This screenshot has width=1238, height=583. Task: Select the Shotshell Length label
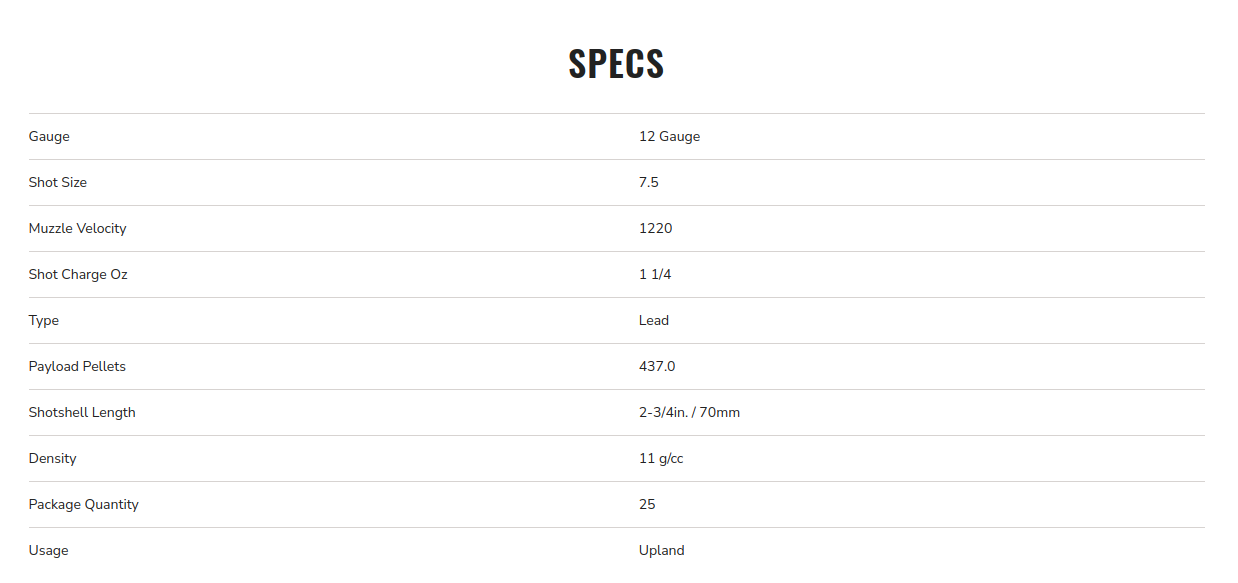coord(82,412)
